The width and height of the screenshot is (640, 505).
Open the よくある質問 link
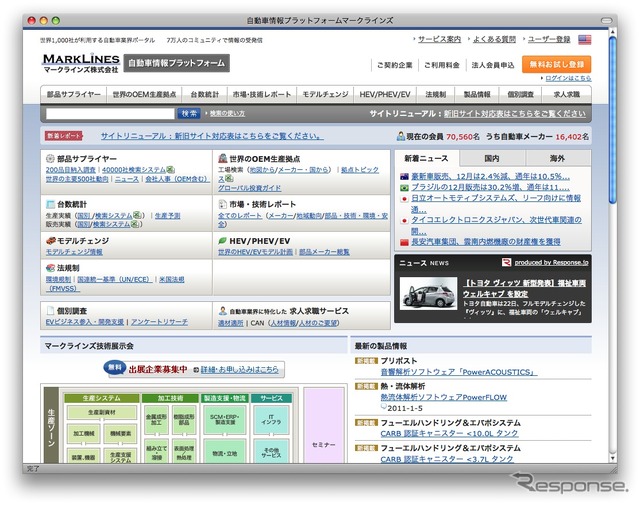pos(494,39)
